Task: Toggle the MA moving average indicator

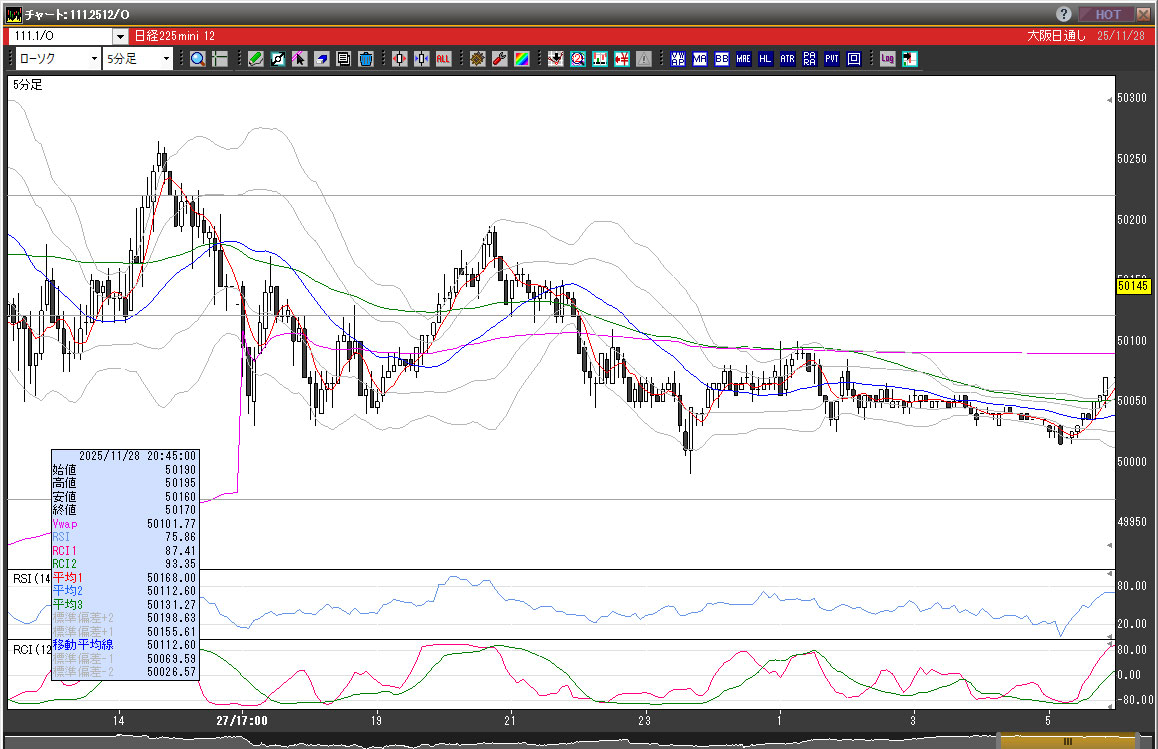Action: [699, 59]
